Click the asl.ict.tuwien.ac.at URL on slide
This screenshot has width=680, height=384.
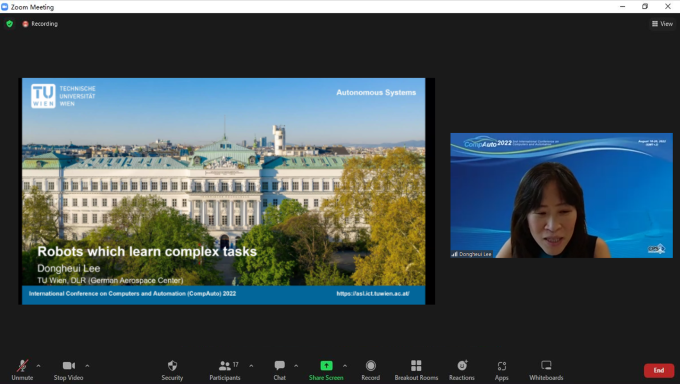(373, 294)
